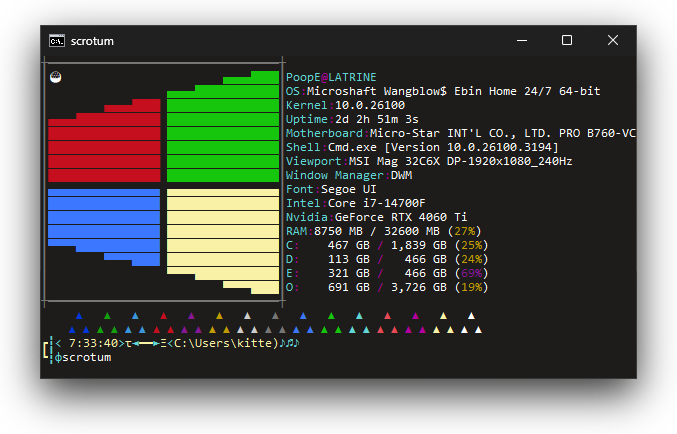Click the "D:" drive label
This screenshot has width=677, height=434.
tap(292, 259)
